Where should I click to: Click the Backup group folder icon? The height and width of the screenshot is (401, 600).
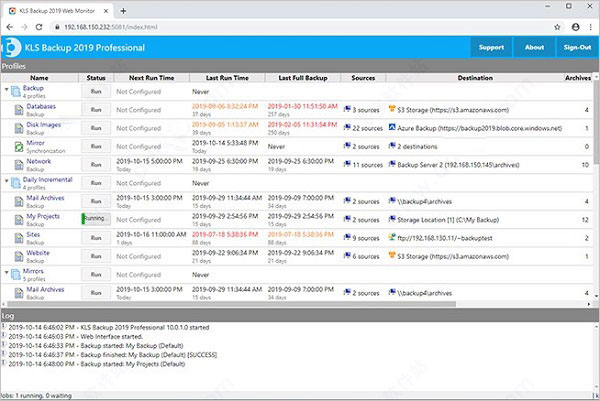click(x=16, y=91)
